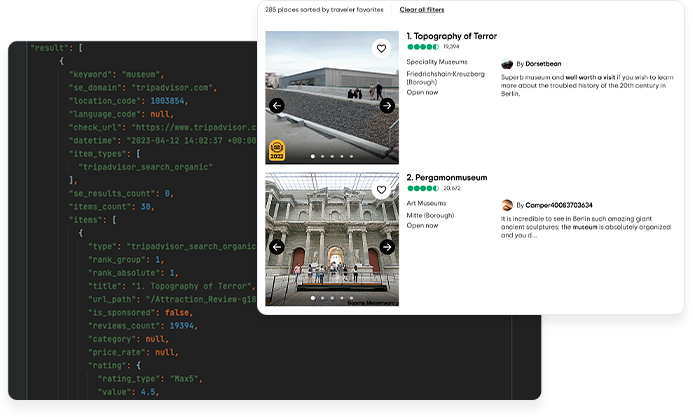Show previous photo of Pergamonmuseum
The image size is (693, 417).
coord(277,247)
